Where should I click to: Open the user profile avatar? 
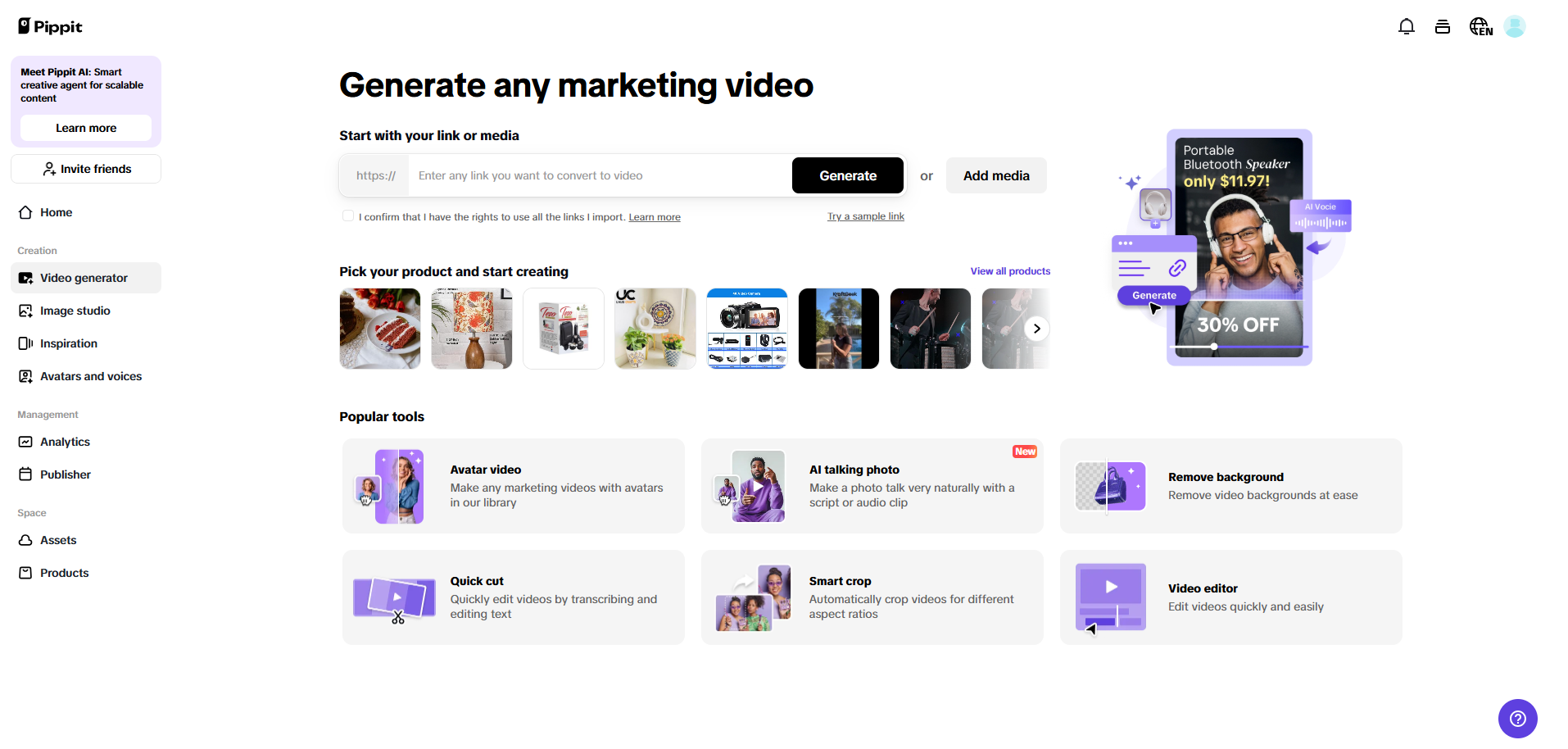pyautogui.click(x=1515, y=27)
